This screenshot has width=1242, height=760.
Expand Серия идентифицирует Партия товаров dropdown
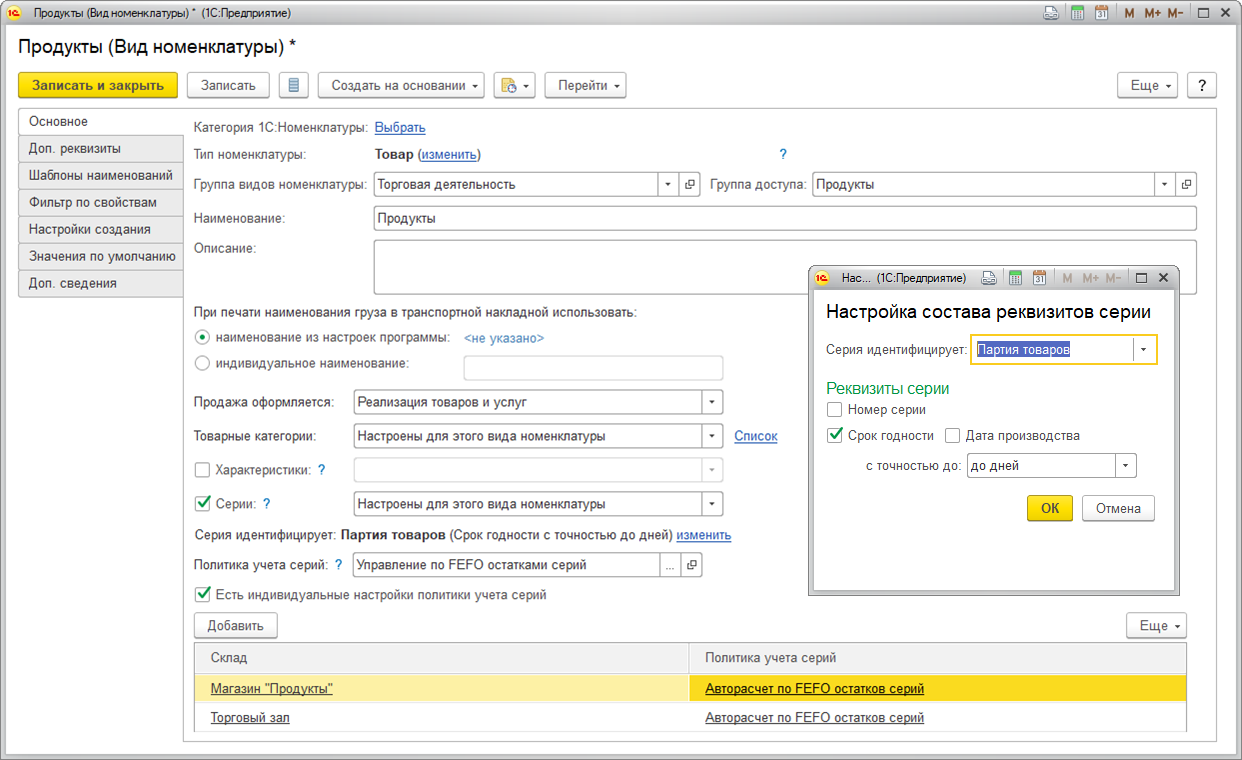(1145, 350)
